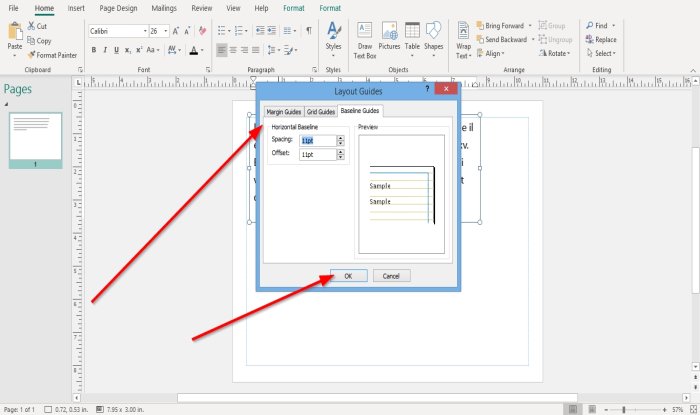This screenshot has width=700, height=415.
Task: Align text left
Action: (221, 50)
